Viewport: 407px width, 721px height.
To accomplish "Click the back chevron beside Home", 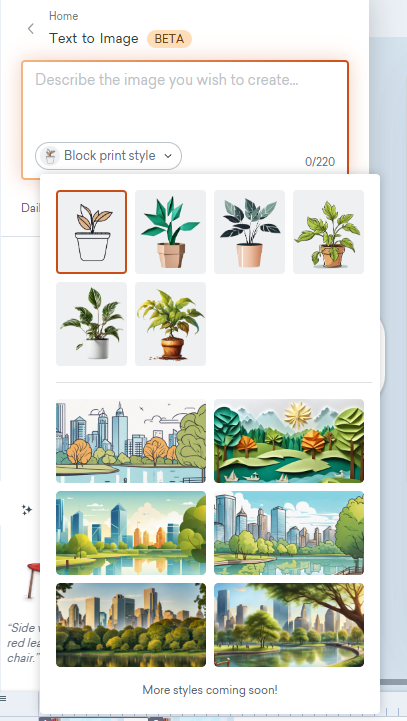I will pos(31,29).
